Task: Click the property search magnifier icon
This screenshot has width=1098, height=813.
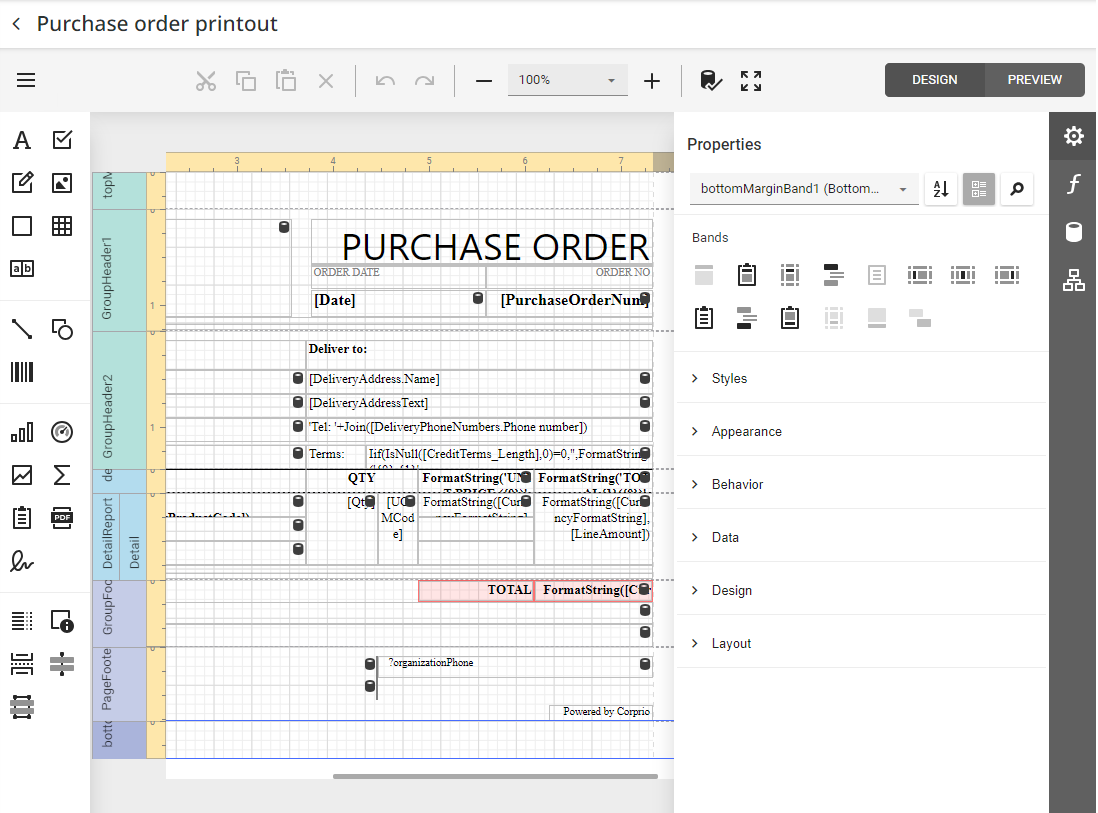Action: point(1017,189)
